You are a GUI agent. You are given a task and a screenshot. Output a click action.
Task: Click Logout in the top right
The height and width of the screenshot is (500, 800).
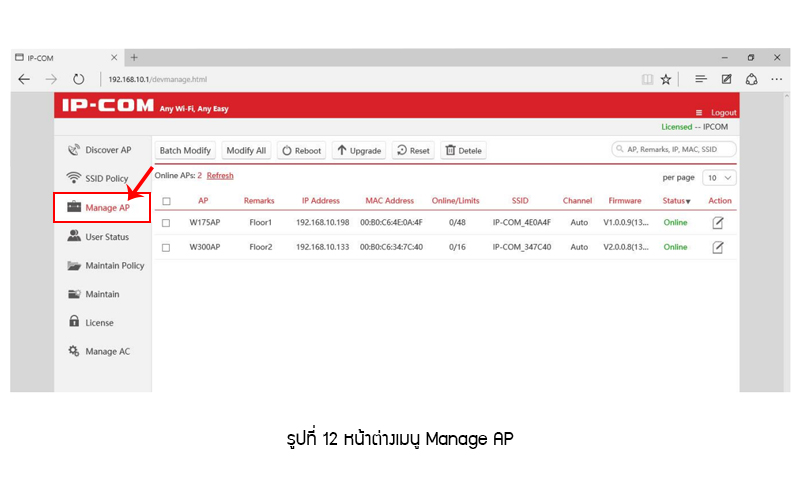click(x=722, y=112)
